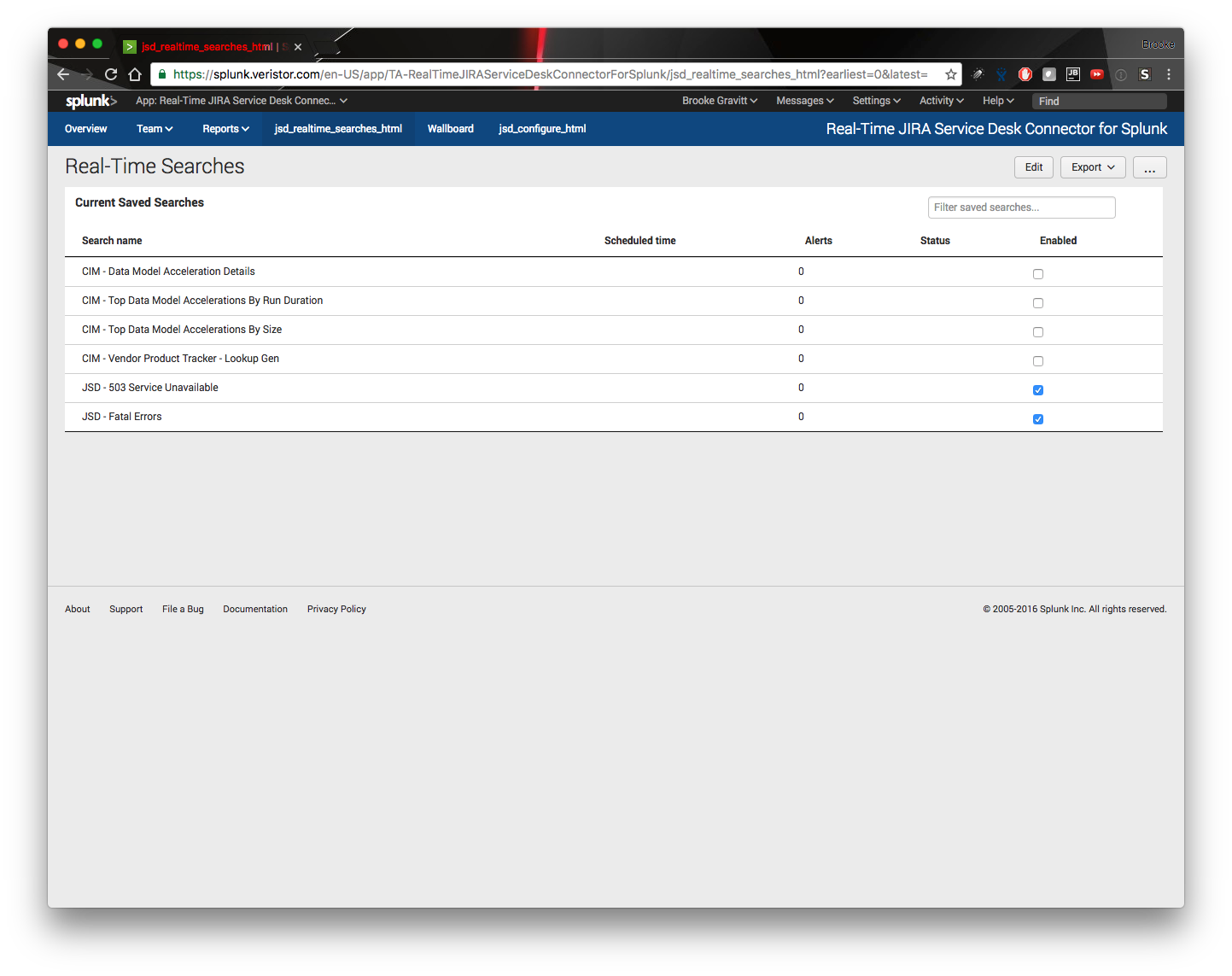Image resolution: width=1232 pixels, height=976 pixels.
Task: Click the Filter saved searches field
Action: pyautogui.click(x=1022, y=207)
